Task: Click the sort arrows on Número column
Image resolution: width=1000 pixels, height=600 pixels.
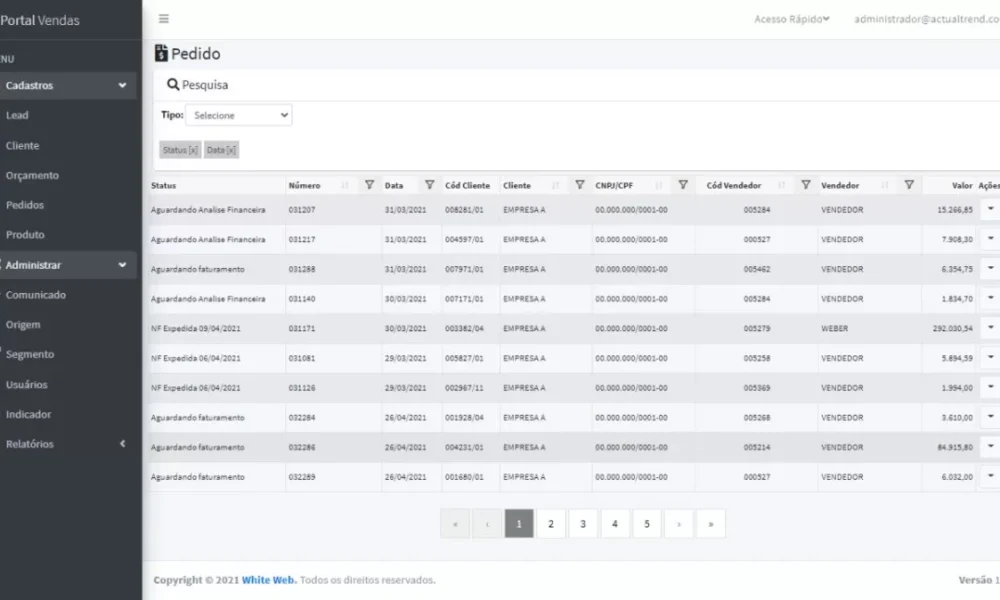Action: pyautogui.click(x=344, y=186)
